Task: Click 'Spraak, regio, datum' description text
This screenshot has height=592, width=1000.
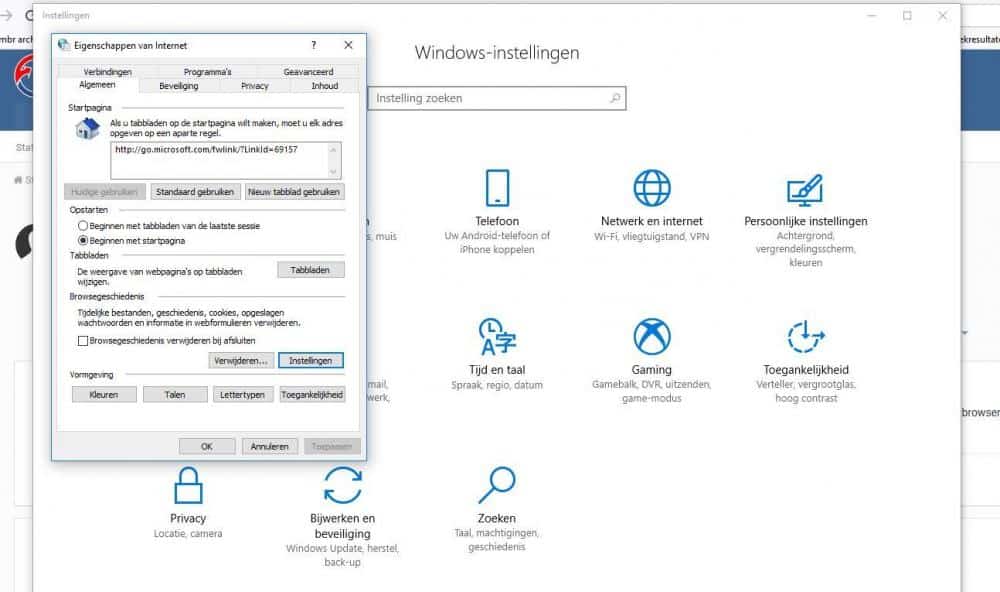Action: point(497,385)
